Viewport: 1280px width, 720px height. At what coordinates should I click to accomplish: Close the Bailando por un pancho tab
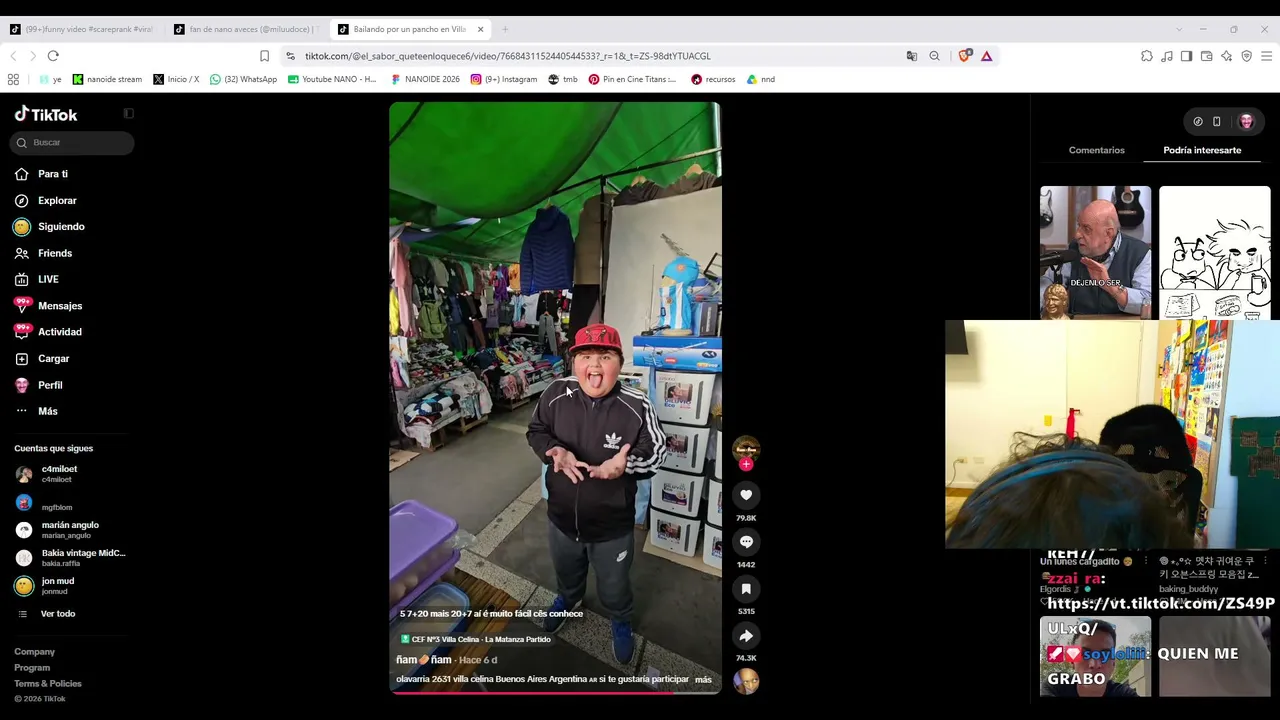[x=480, y=29]
